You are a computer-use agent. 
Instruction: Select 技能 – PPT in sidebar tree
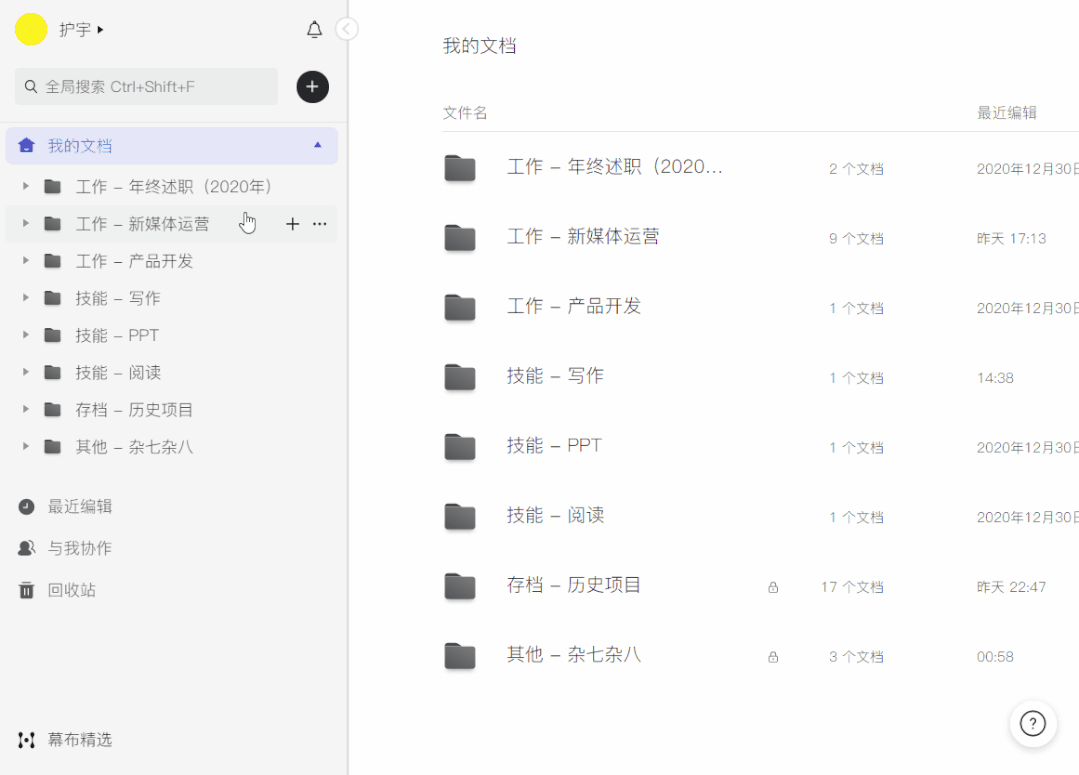[x=117, y=335]
